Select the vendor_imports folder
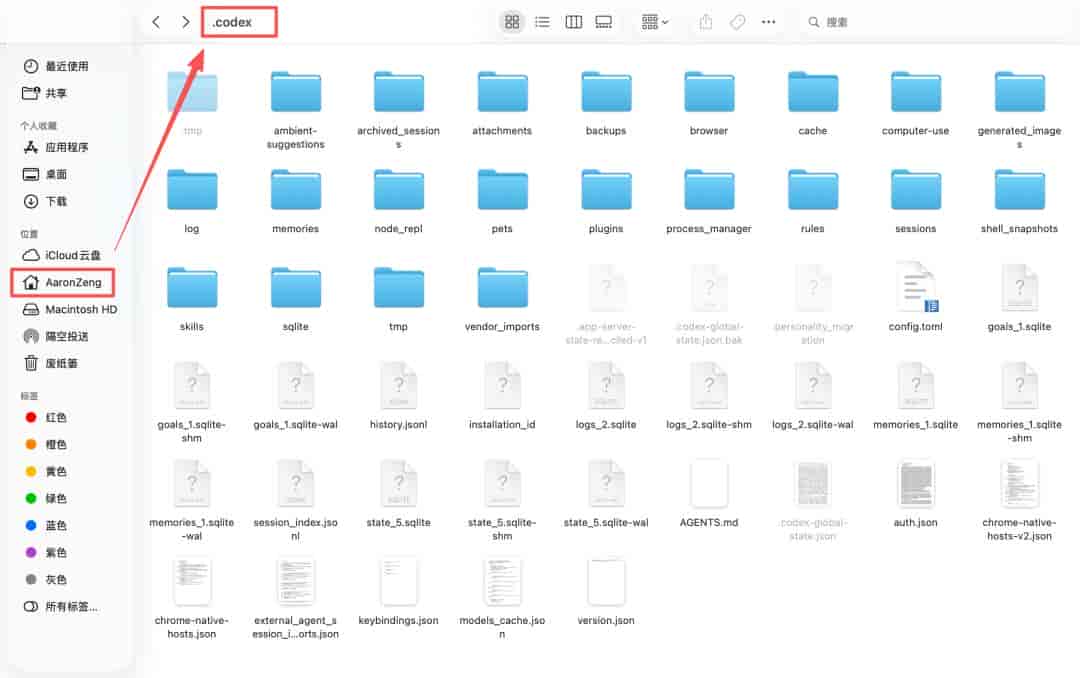The image size is (1080, 678). click(502, 298)
